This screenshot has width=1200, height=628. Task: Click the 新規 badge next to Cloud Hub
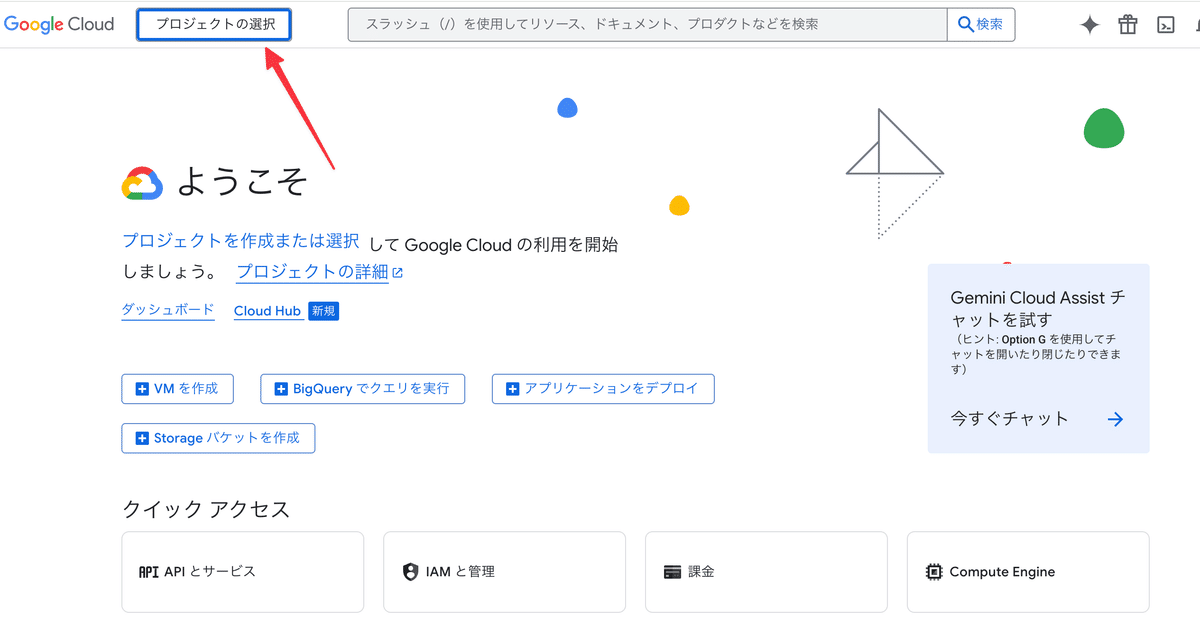point(324,311)
